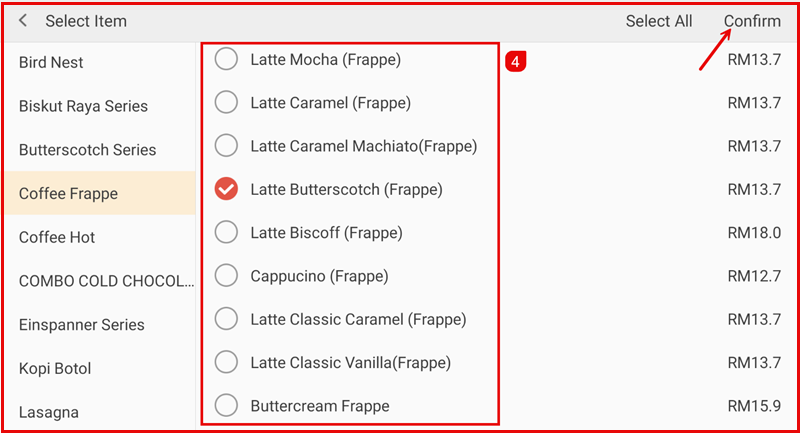Select the Latte Caramel (Frappe) radio button

tap(227, 102)
